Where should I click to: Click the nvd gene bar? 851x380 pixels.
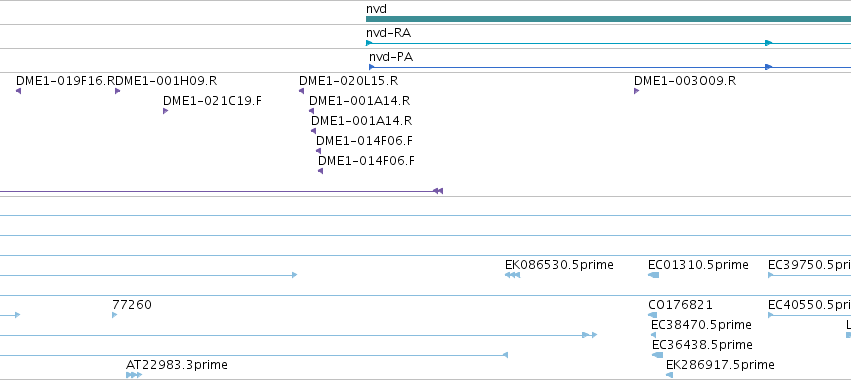[608, 19]
